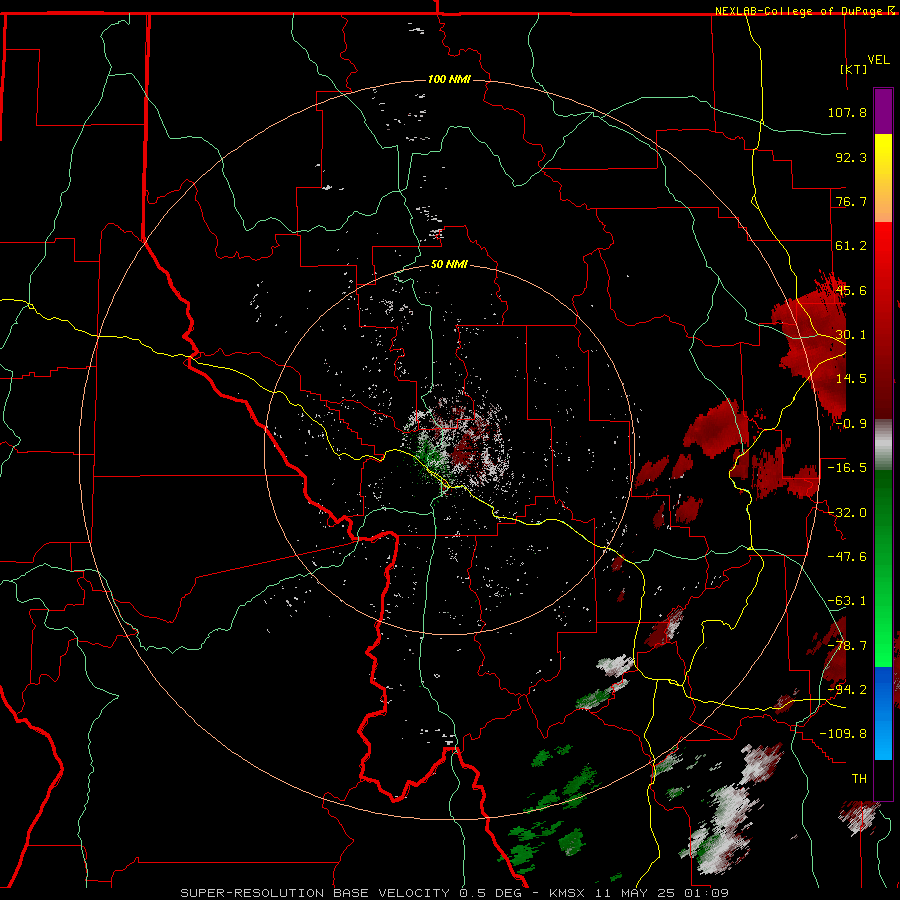Pick the 30.1 scale label

(851, 335)
